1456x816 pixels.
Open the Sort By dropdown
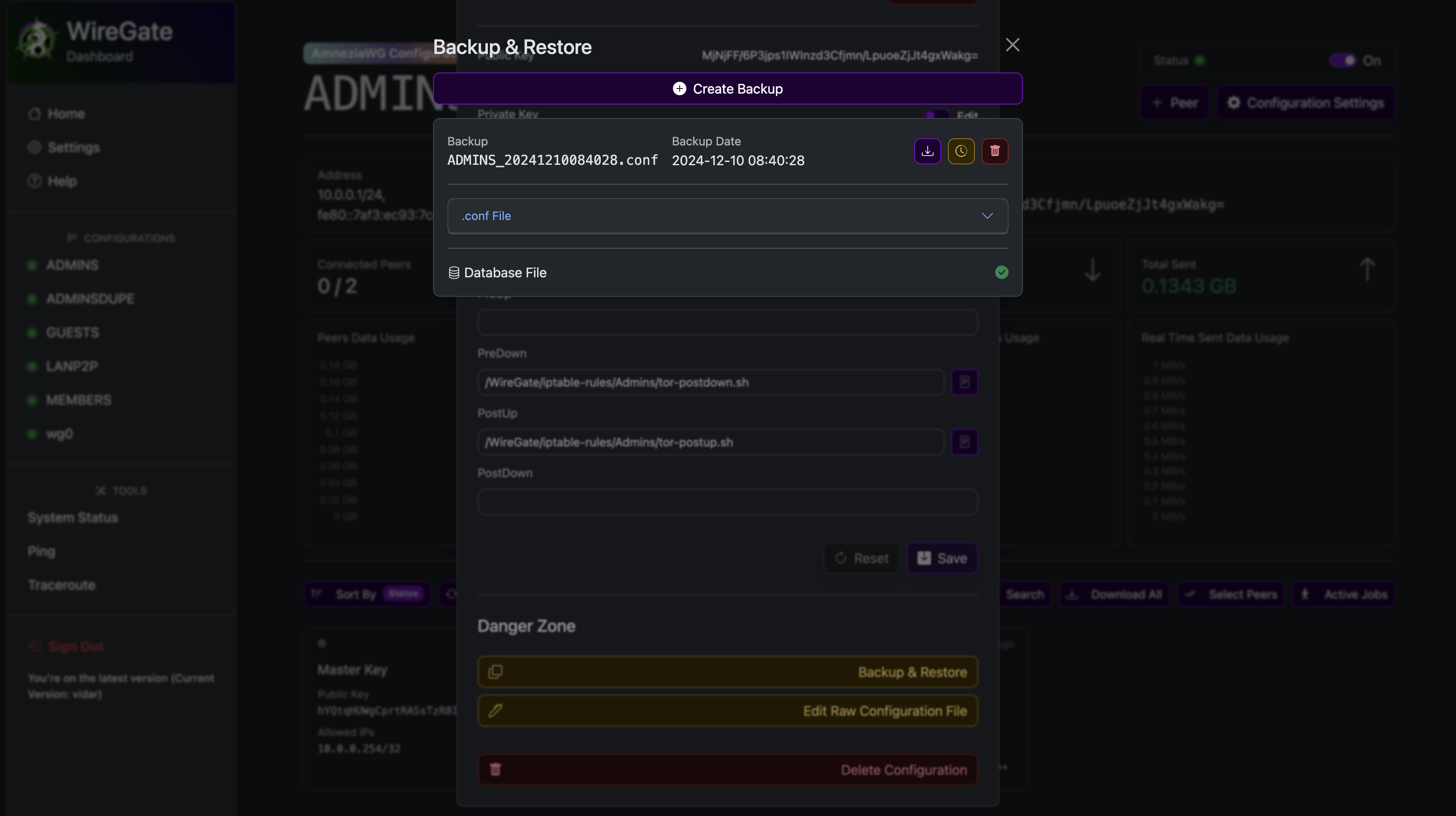pyautogui.click(x=367, y=594)
